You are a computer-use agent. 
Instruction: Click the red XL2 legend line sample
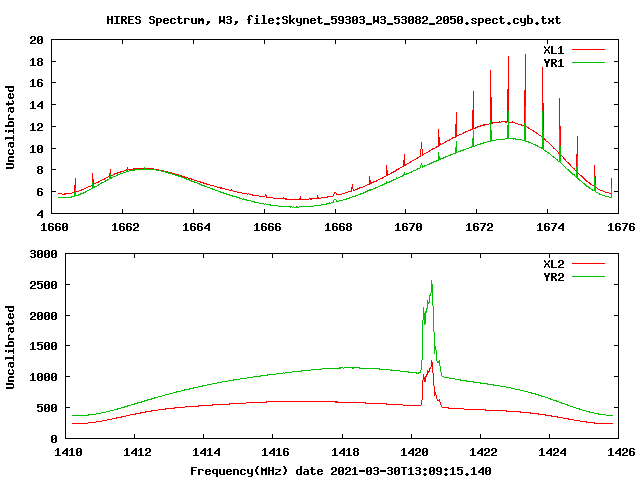[588, 264]
